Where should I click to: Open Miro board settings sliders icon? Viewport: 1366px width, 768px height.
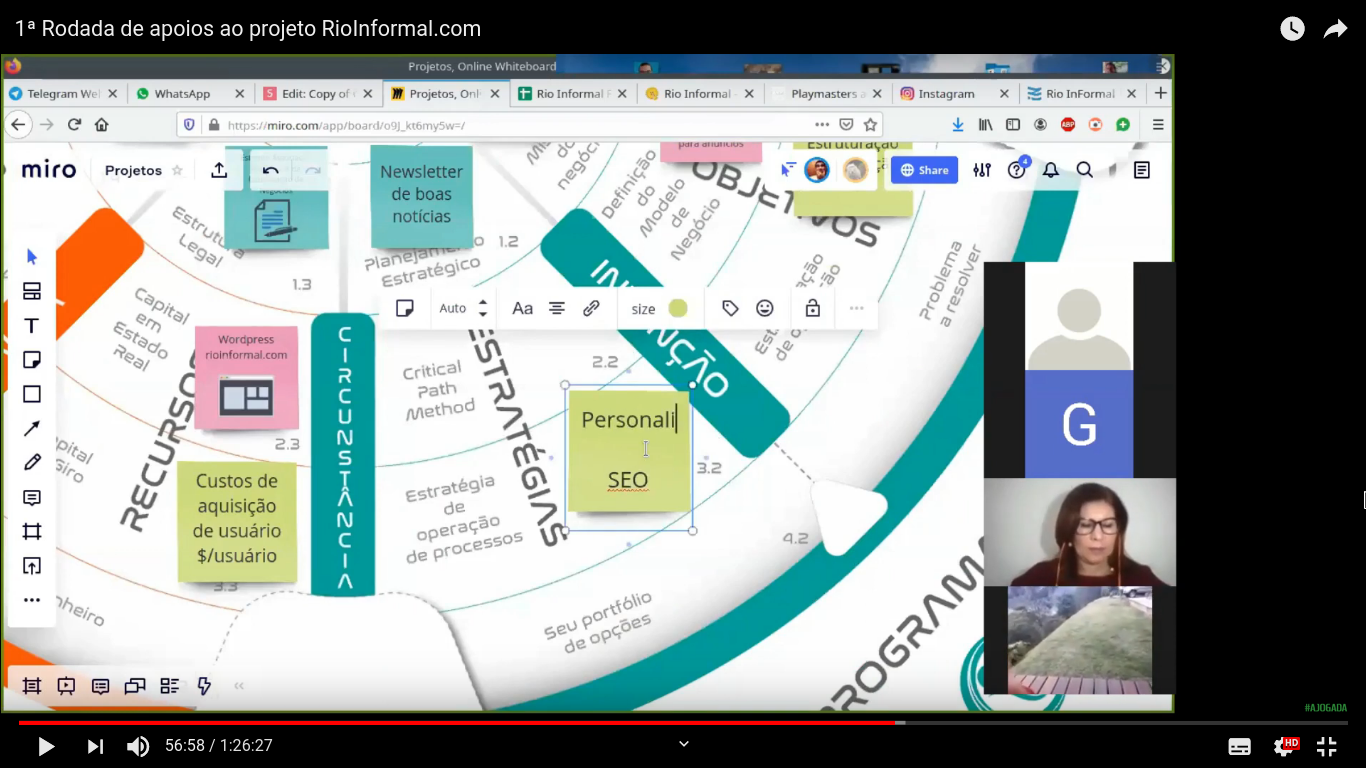point(982,170)
